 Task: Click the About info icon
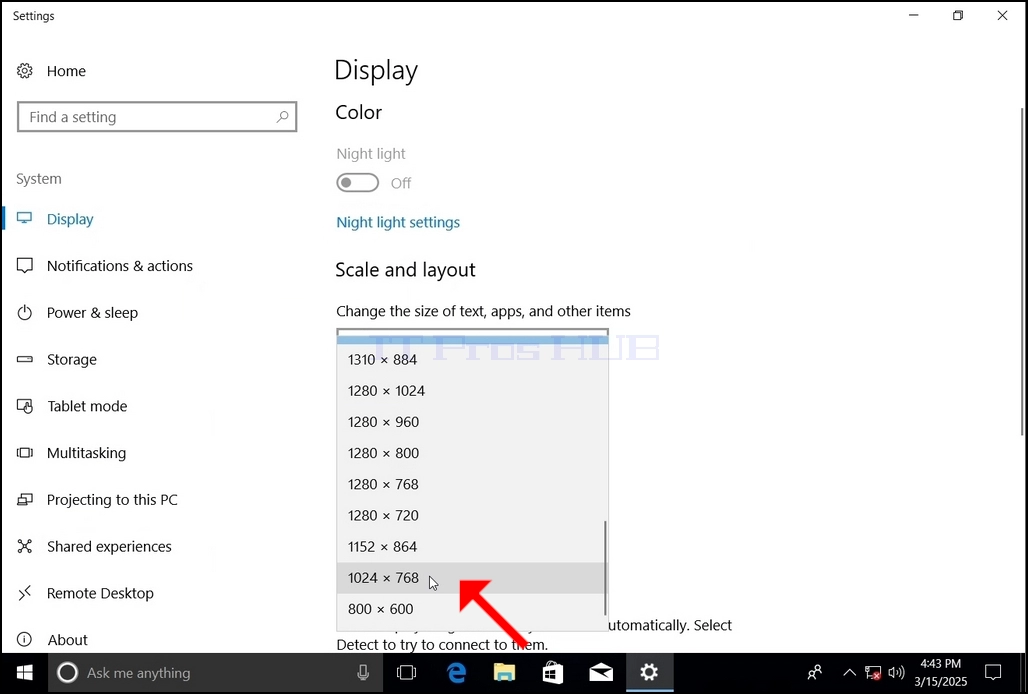[x=24, y=640]
